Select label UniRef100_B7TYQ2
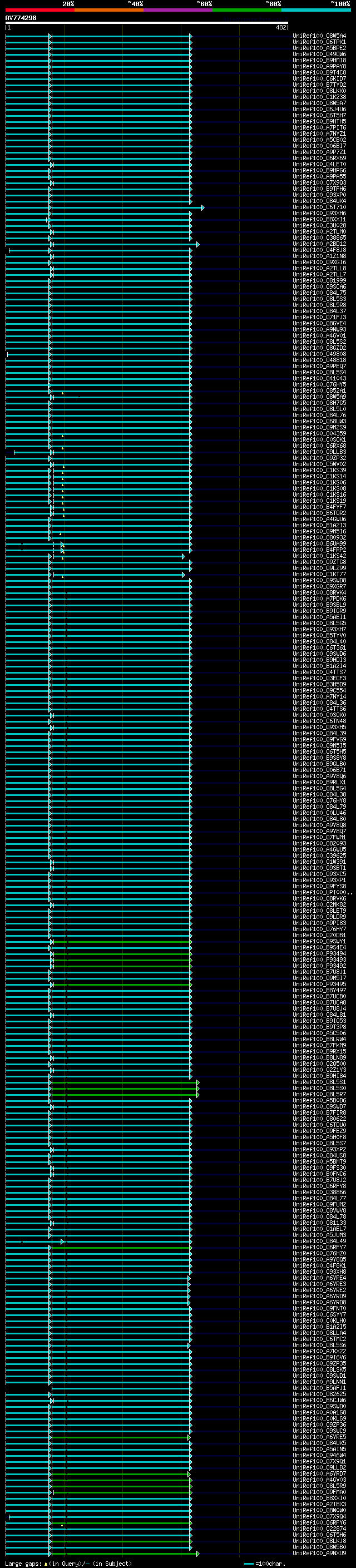 coord(319,85)
